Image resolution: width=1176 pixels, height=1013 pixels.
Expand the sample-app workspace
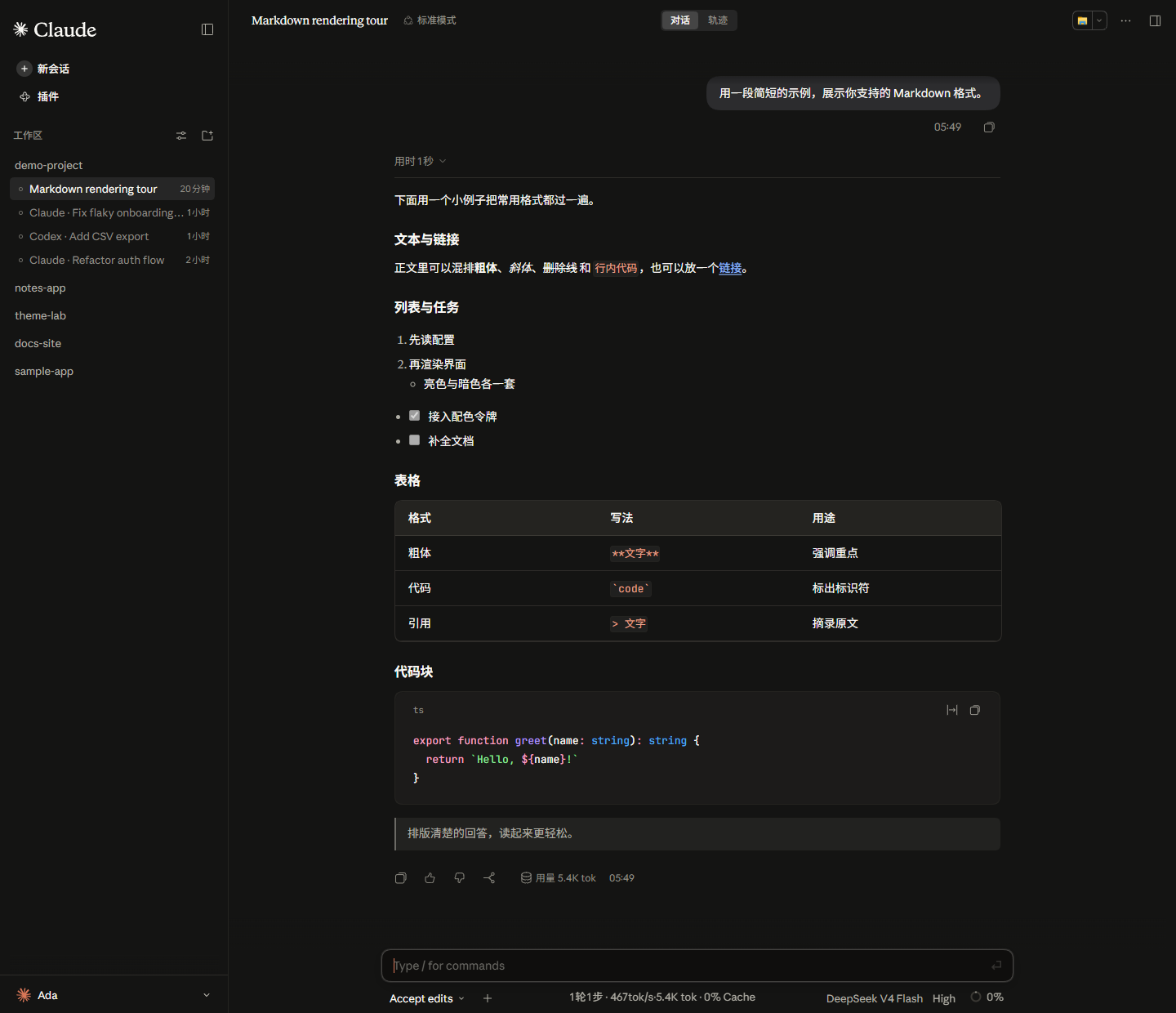(44, 371)
